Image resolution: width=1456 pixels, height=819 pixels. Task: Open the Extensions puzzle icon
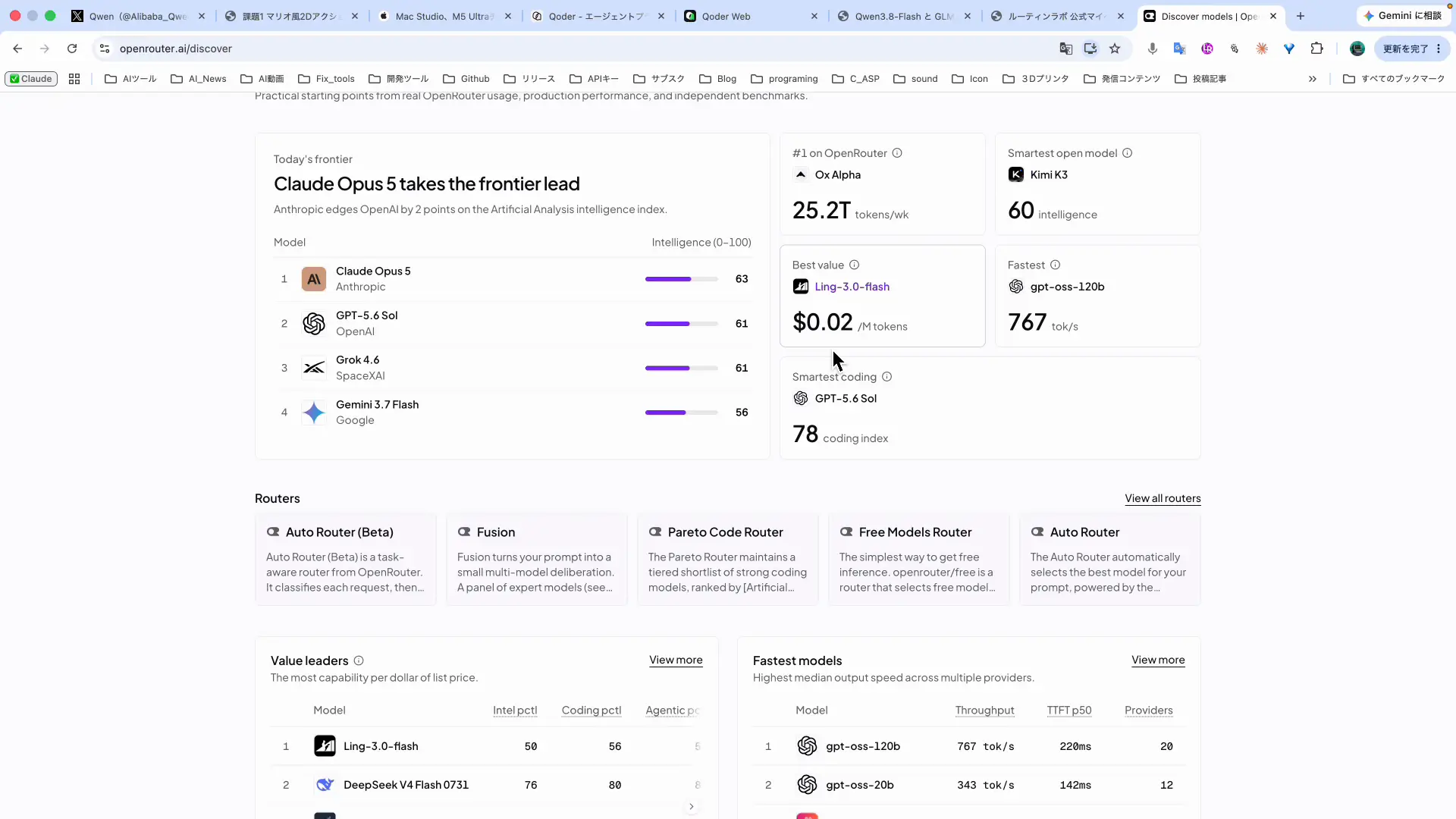[1316, 49]
